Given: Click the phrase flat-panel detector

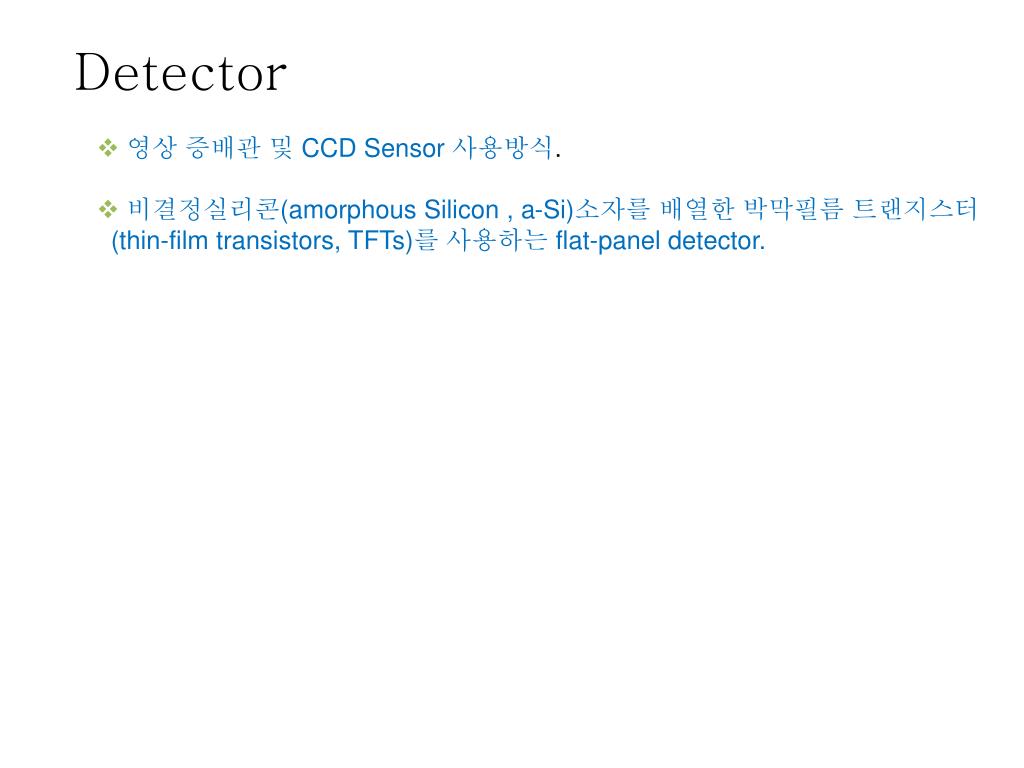Looking at the screenshot, I should [x=658, y=241].
